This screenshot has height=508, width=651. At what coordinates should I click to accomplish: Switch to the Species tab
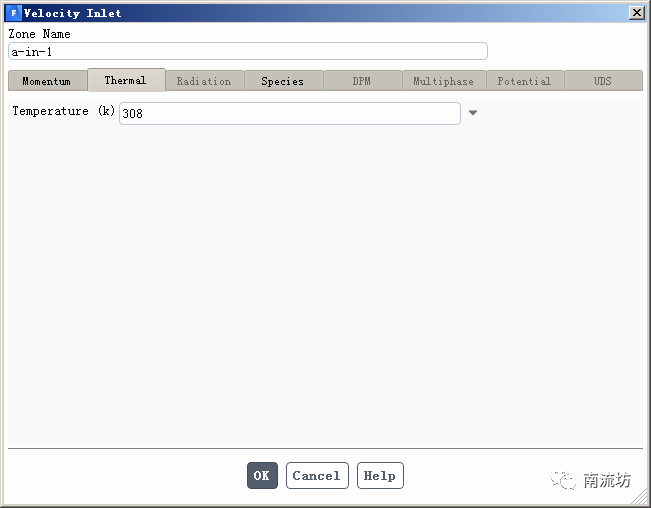point(284,81)
